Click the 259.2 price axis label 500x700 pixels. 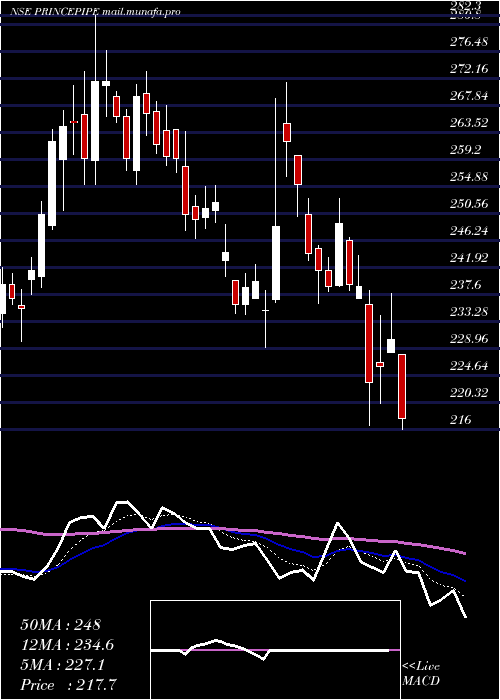(x=465, y=150)
